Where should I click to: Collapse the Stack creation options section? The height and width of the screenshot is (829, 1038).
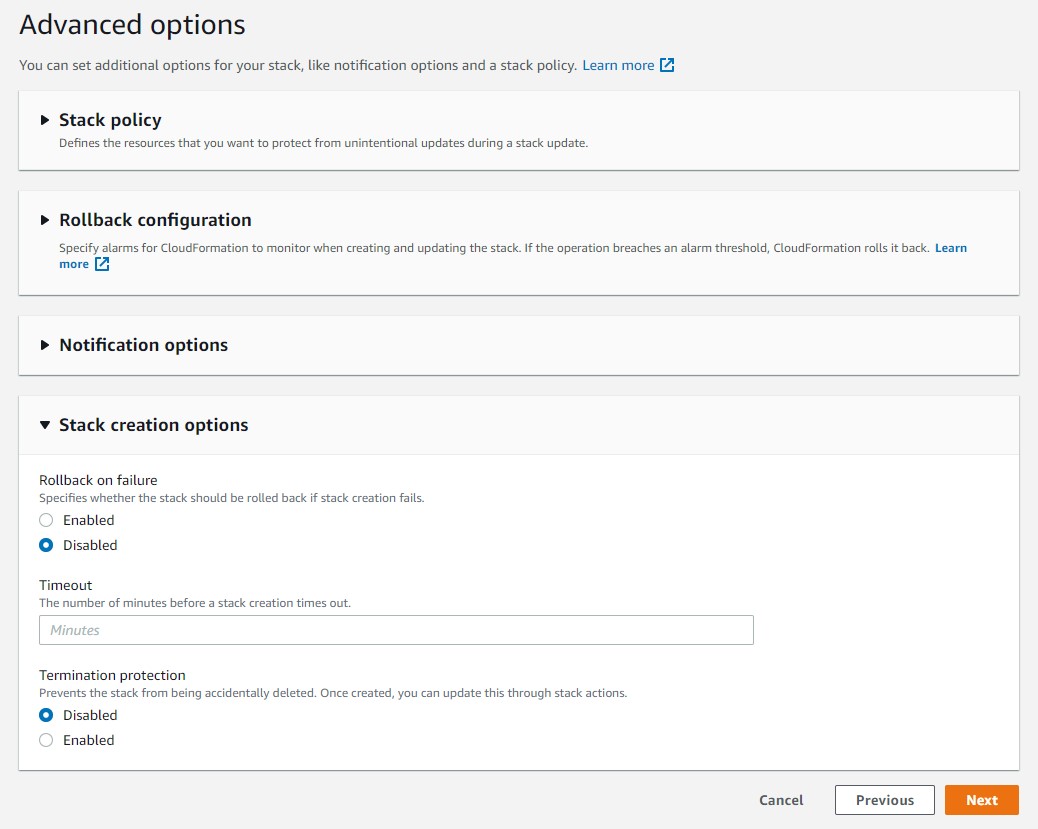pyautogui.click(x=44, y=425)
